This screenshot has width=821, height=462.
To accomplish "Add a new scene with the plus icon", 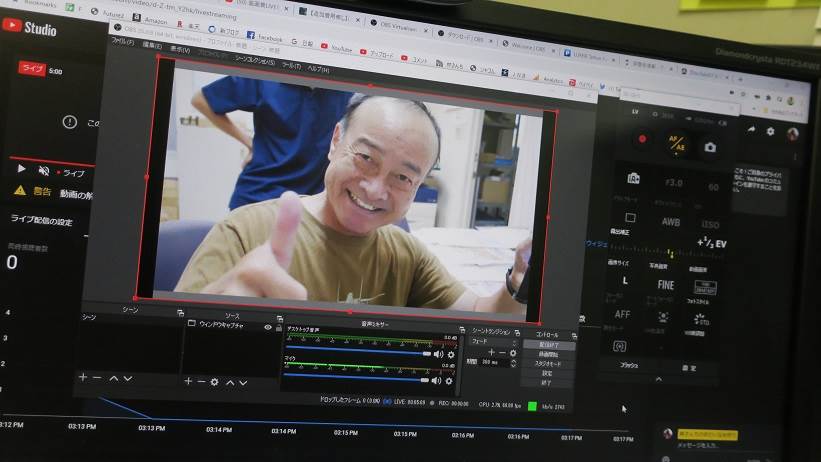I will pos(83,377).
